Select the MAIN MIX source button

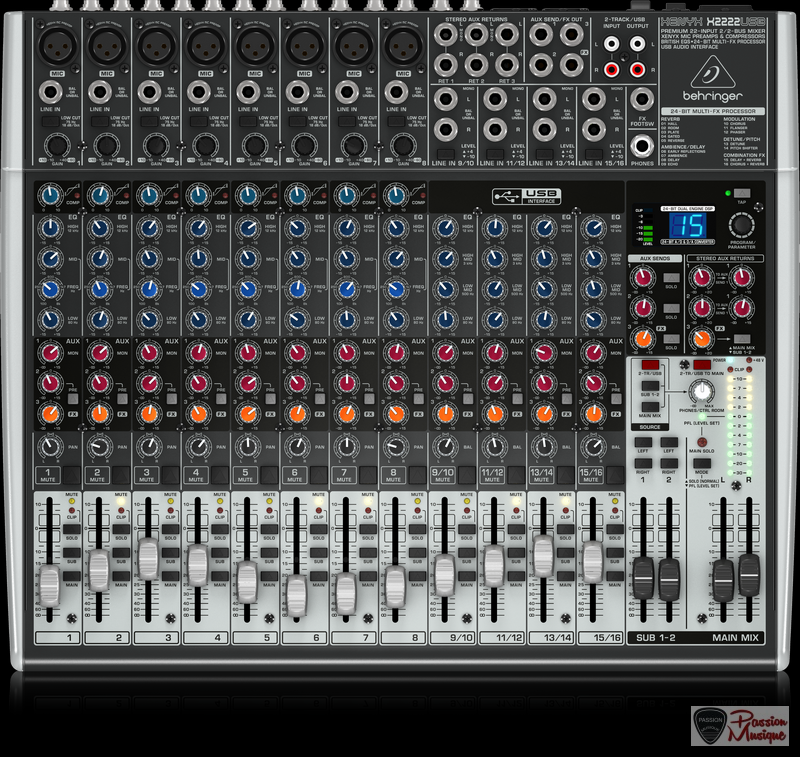click(x=650, y=407)
